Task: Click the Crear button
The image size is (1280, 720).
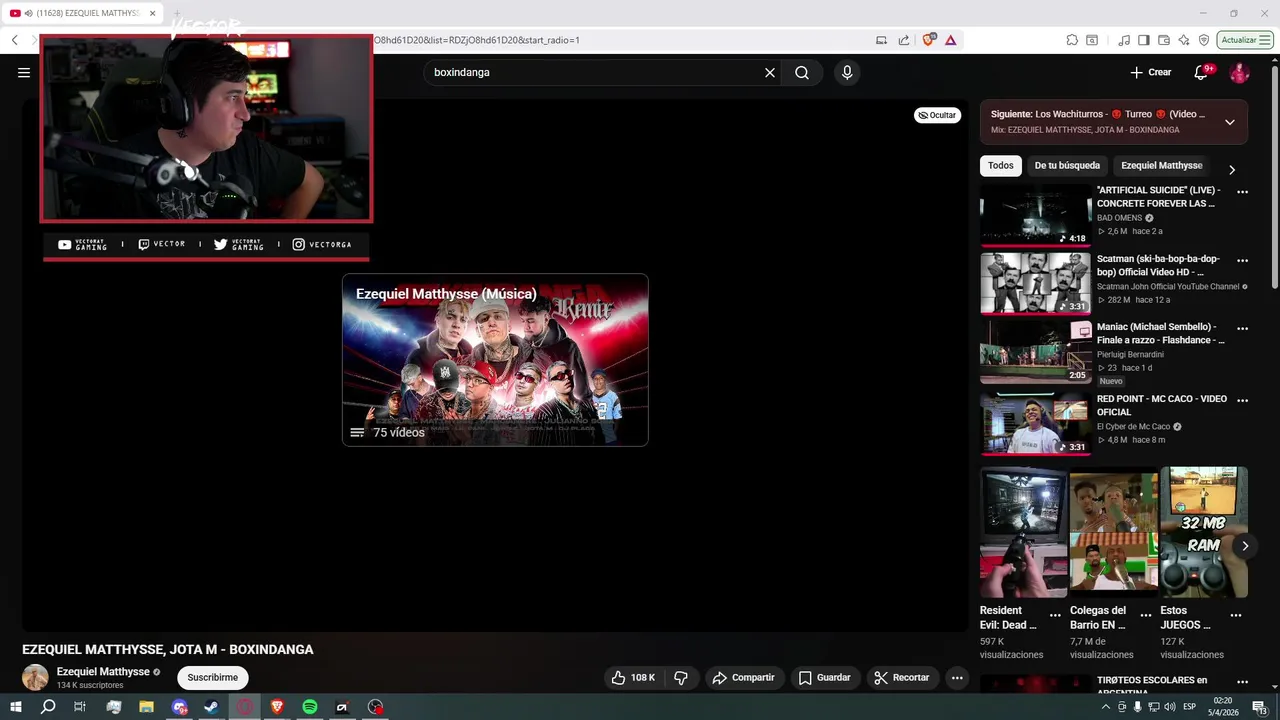Action: click(x=1151, y=72)
